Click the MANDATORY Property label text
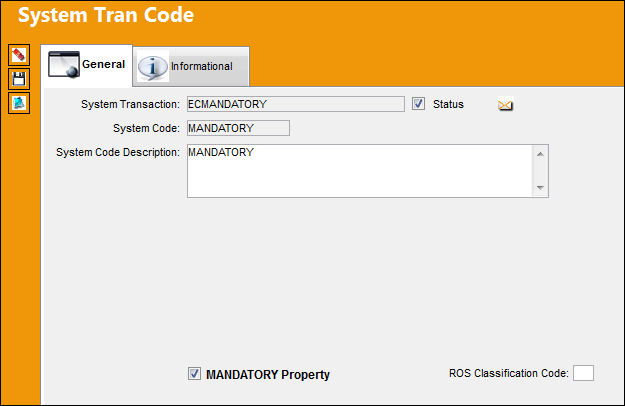Screen dimensions: 625x406 point(268,375)
